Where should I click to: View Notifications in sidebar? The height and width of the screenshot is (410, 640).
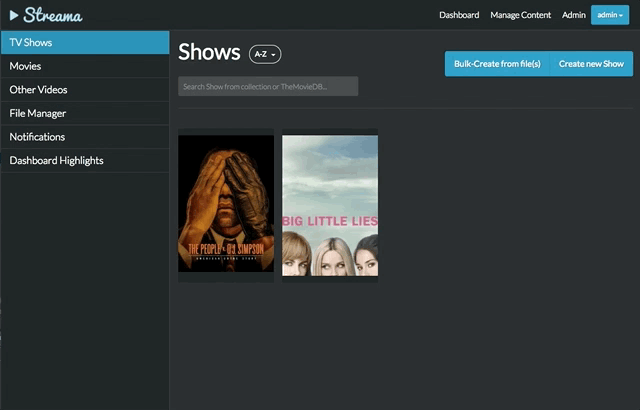pos(85,137)
